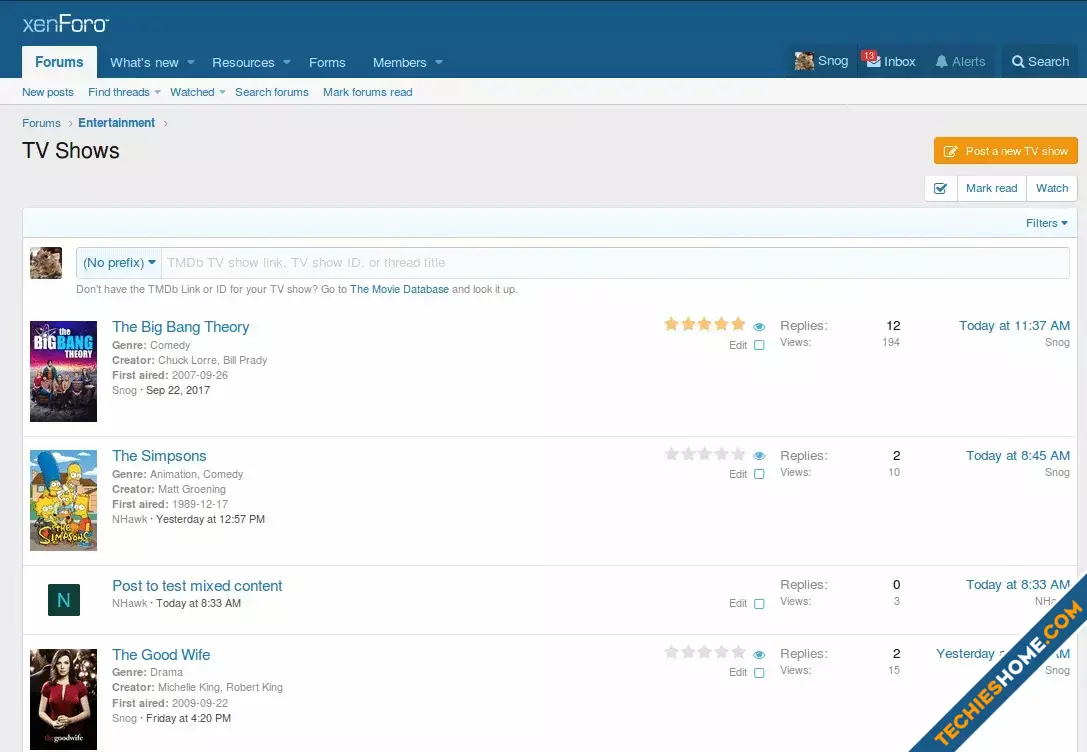The height and width of the screenshot is (752, 1087).
Task: Open the Filters dropdown
Action: (x=1047, y=223)
